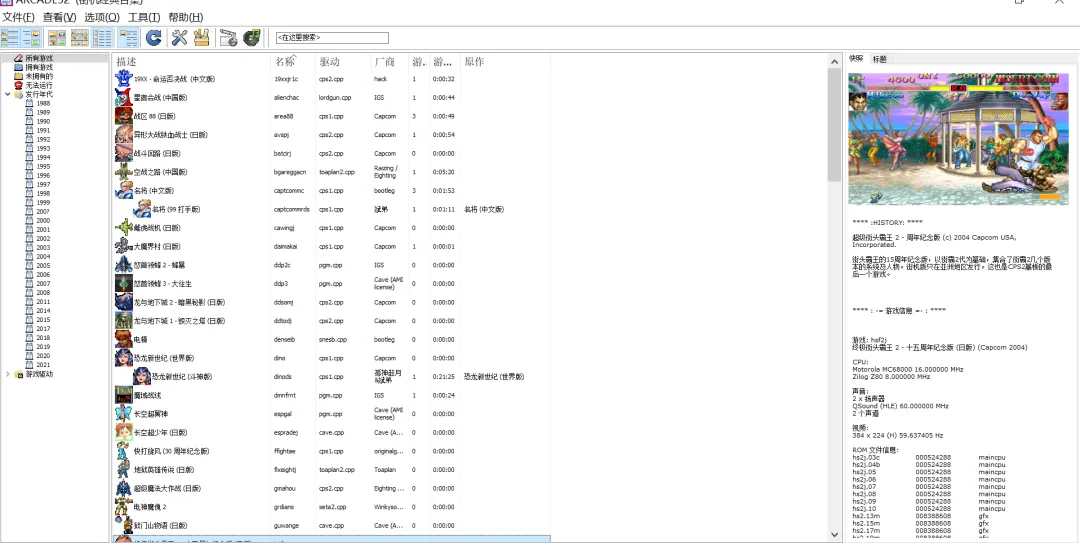Switch to the 快照 tab

click(x=856, y=59)
